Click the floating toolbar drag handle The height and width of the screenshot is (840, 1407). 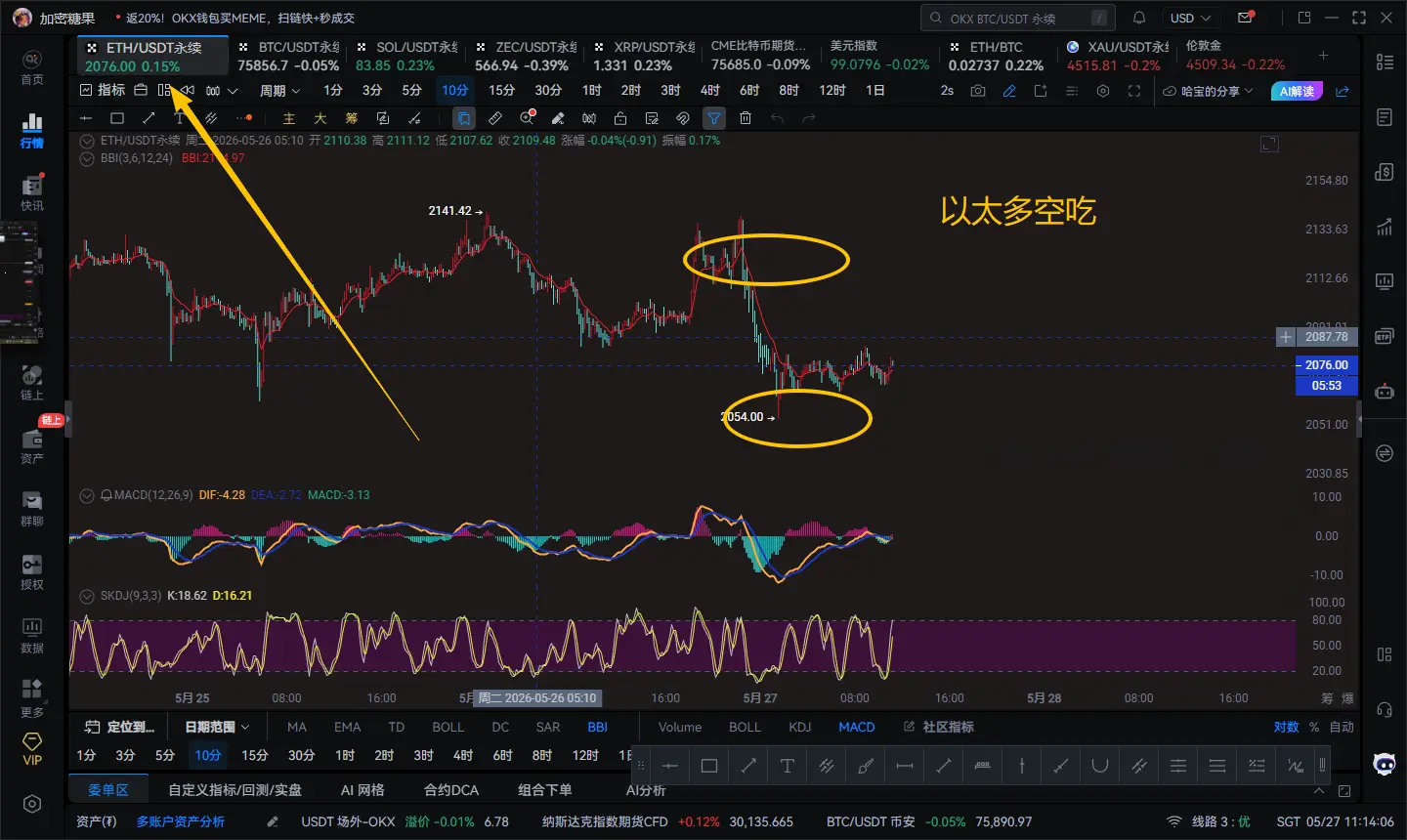click(x=641, y=766)
